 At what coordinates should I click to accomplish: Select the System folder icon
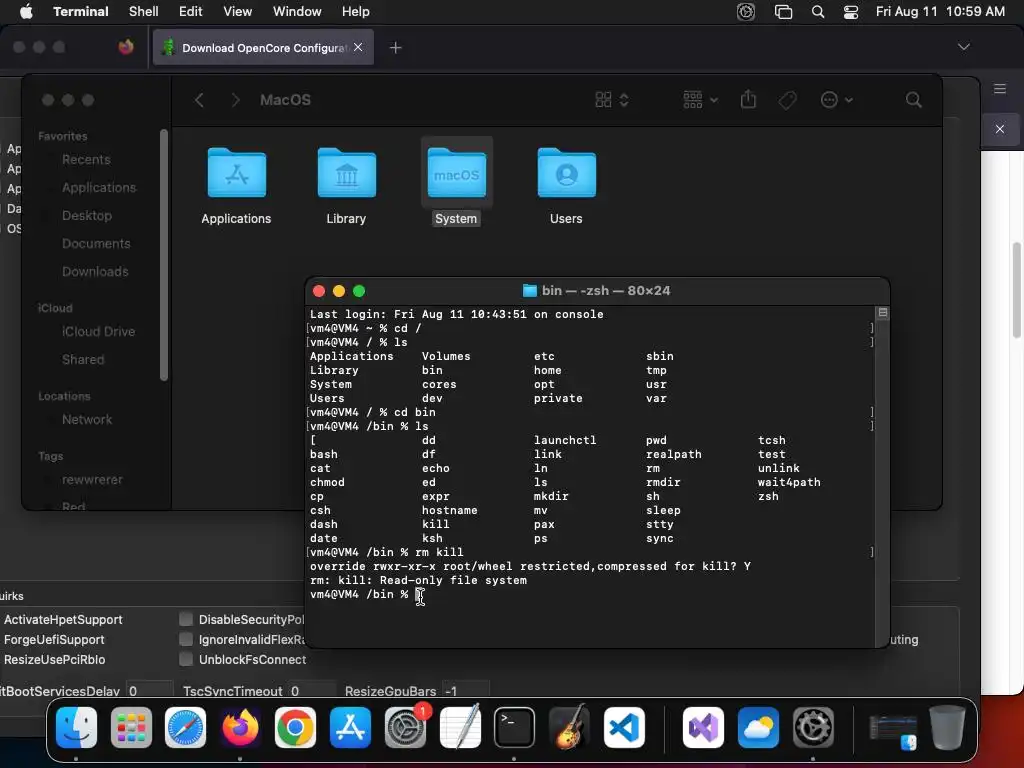(x=456, y=173)
